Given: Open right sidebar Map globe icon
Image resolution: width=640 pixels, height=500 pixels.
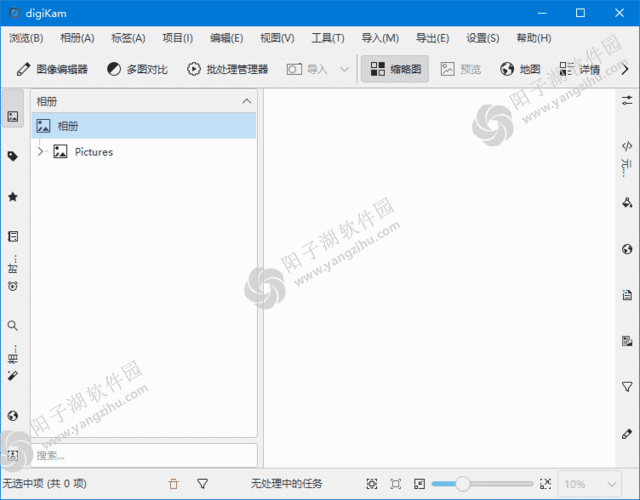Looking at the screenshot, I should tap(627, 249).
